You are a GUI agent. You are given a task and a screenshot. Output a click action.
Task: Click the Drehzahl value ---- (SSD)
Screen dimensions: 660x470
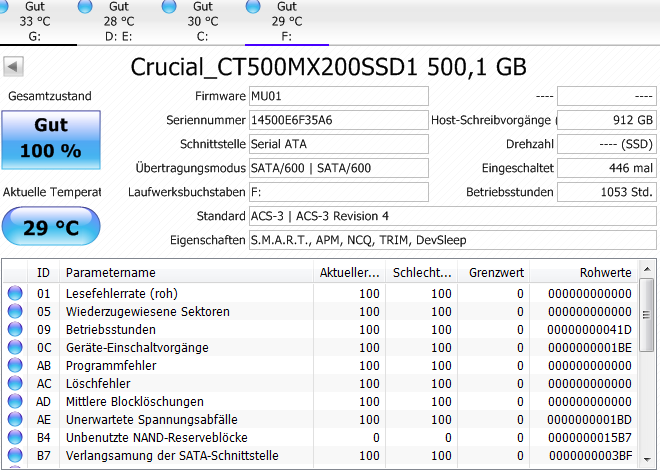tap(607, 144)
